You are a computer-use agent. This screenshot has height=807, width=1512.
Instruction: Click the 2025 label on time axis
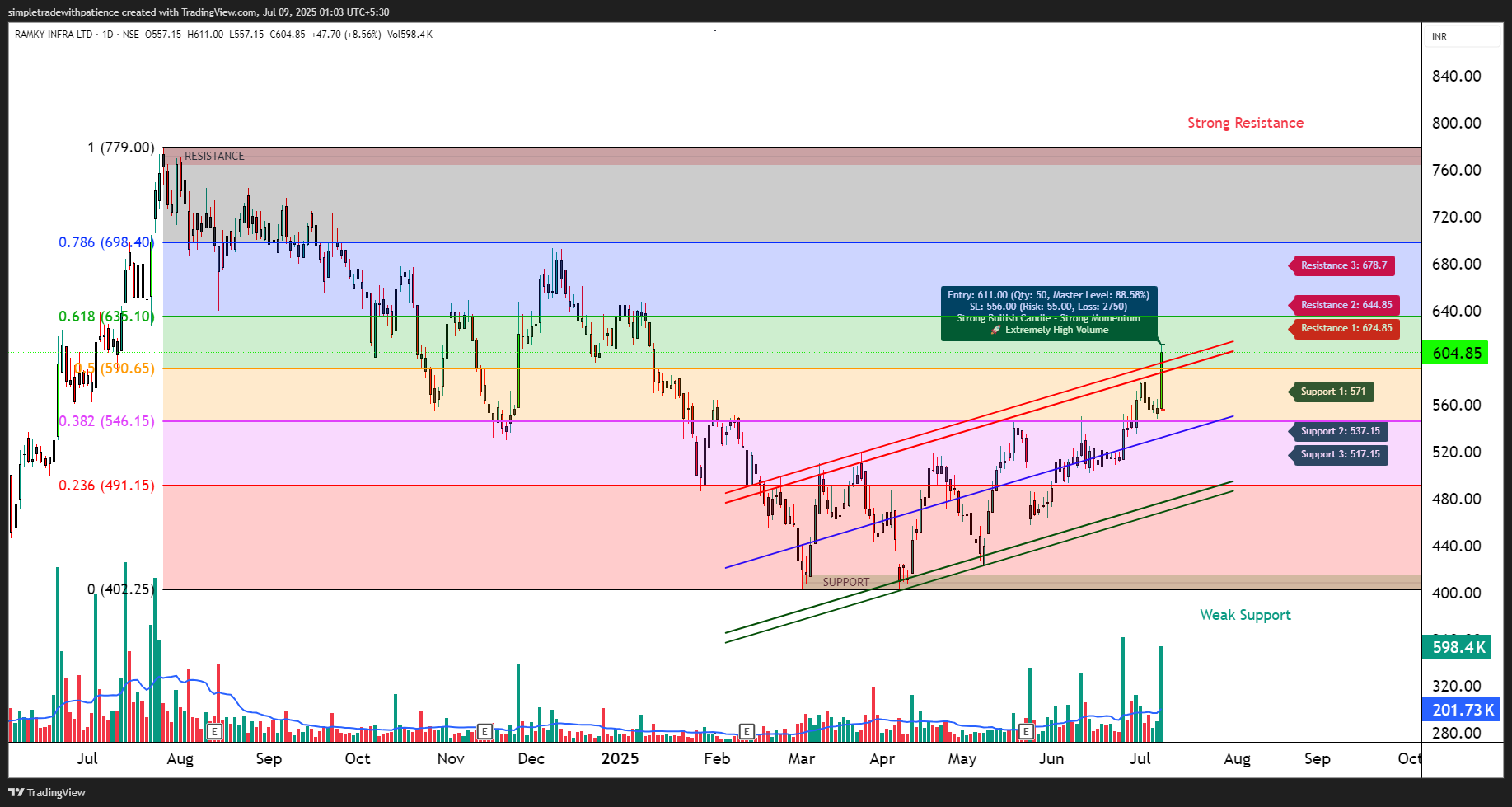620,758
